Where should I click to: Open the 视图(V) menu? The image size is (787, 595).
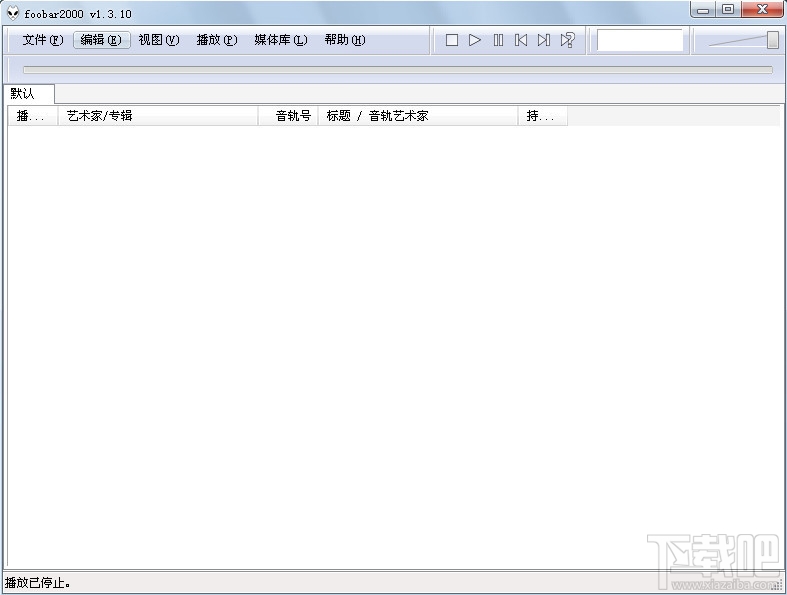[x=159, y=40]
